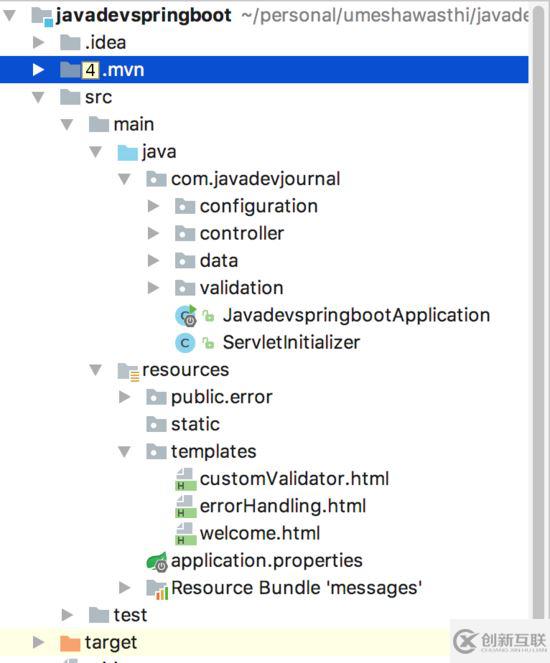
Task: Click the vertical scrollbar of project tree
Action: (538, 311)
